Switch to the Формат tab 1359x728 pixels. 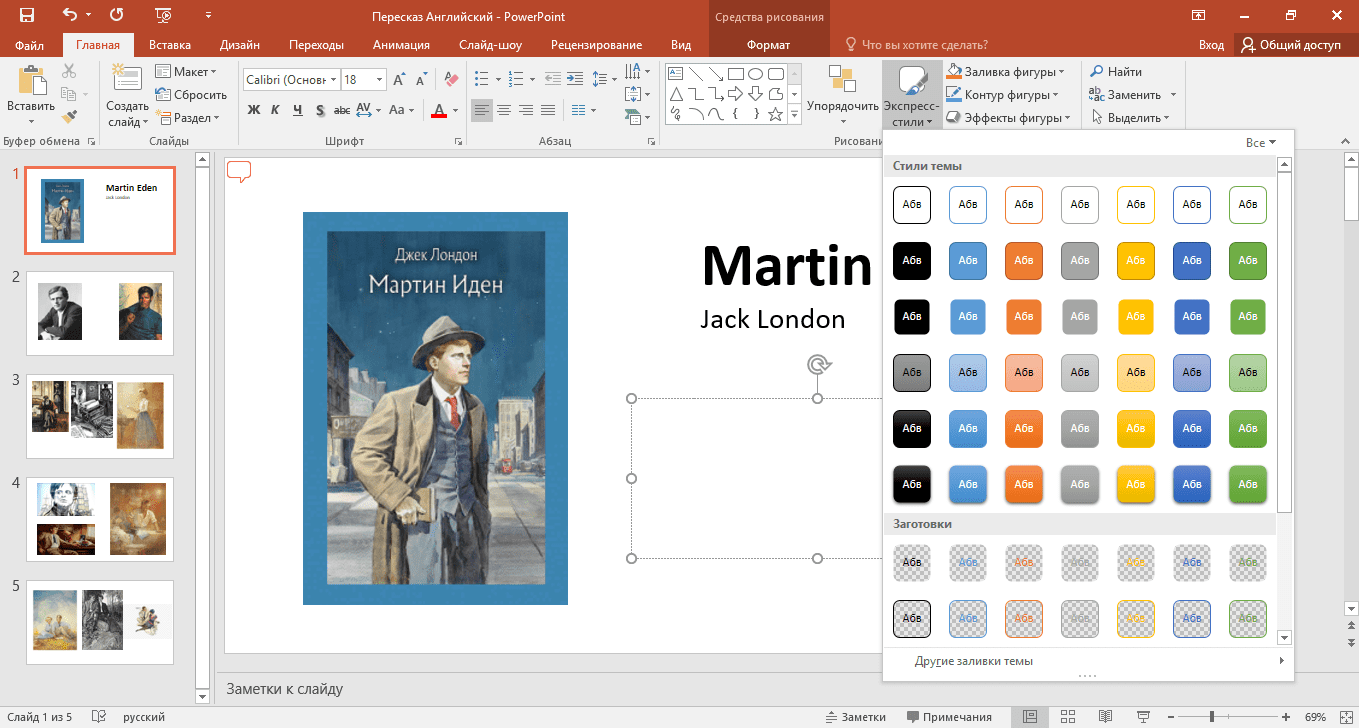click(x=768, y=45)
